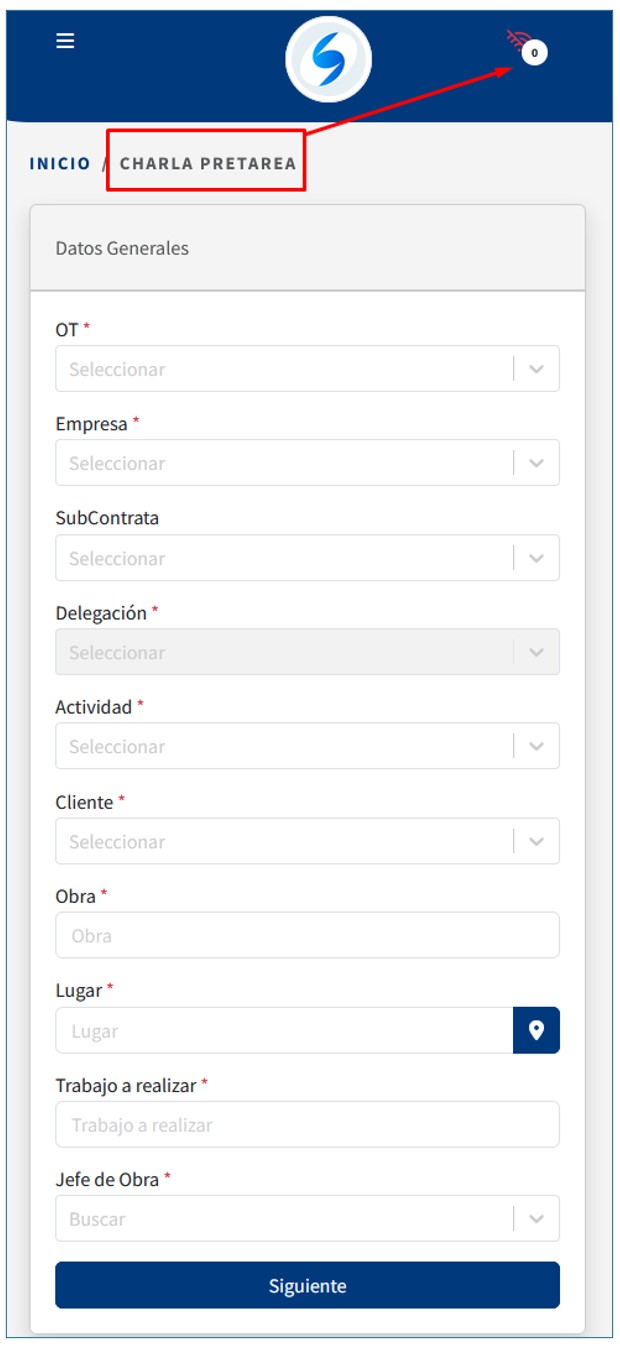This screenshot has width=620, height=1347.
Task: Click the Jefe de Obra search box
Action: coord(285,1219)
